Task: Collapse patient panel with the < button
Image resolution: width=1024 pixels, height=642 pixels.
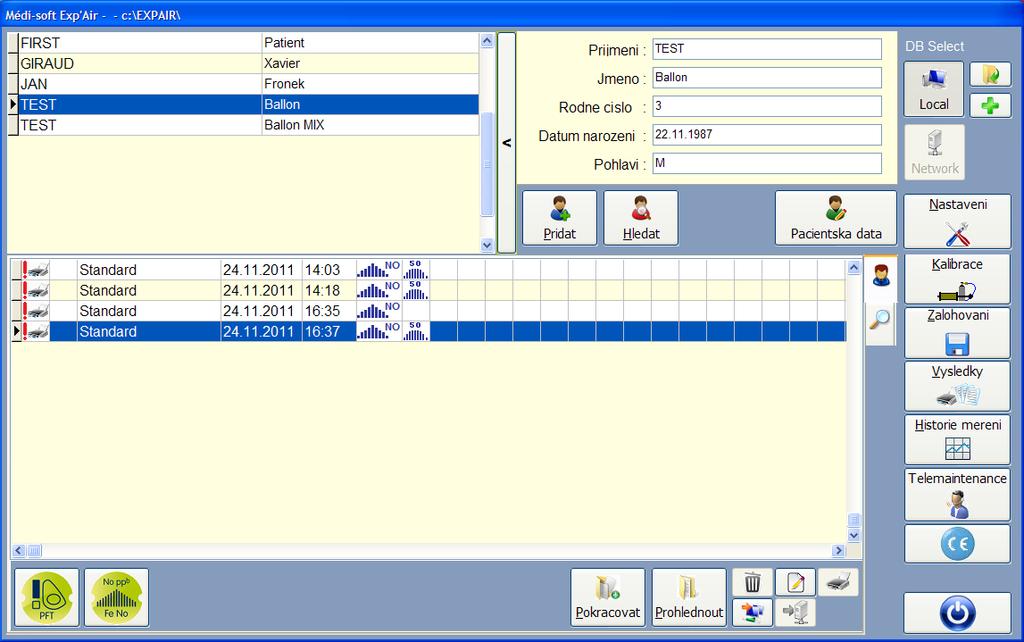Action: click(x=506, y=142)
